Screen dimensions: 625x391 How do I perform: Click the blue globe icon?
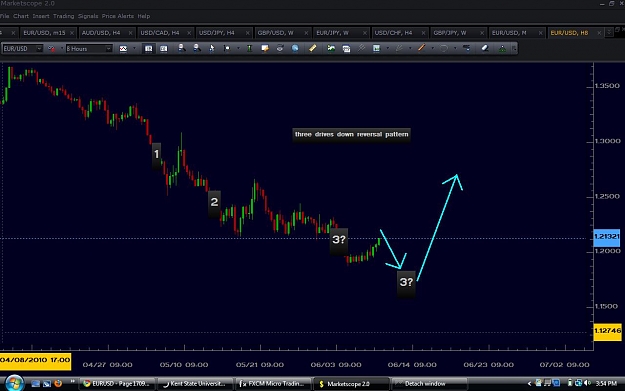(295, 48)
